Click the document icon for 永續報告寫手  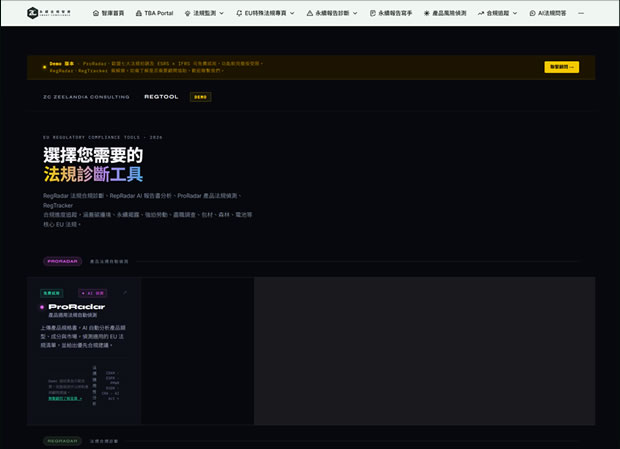(372, 13)
